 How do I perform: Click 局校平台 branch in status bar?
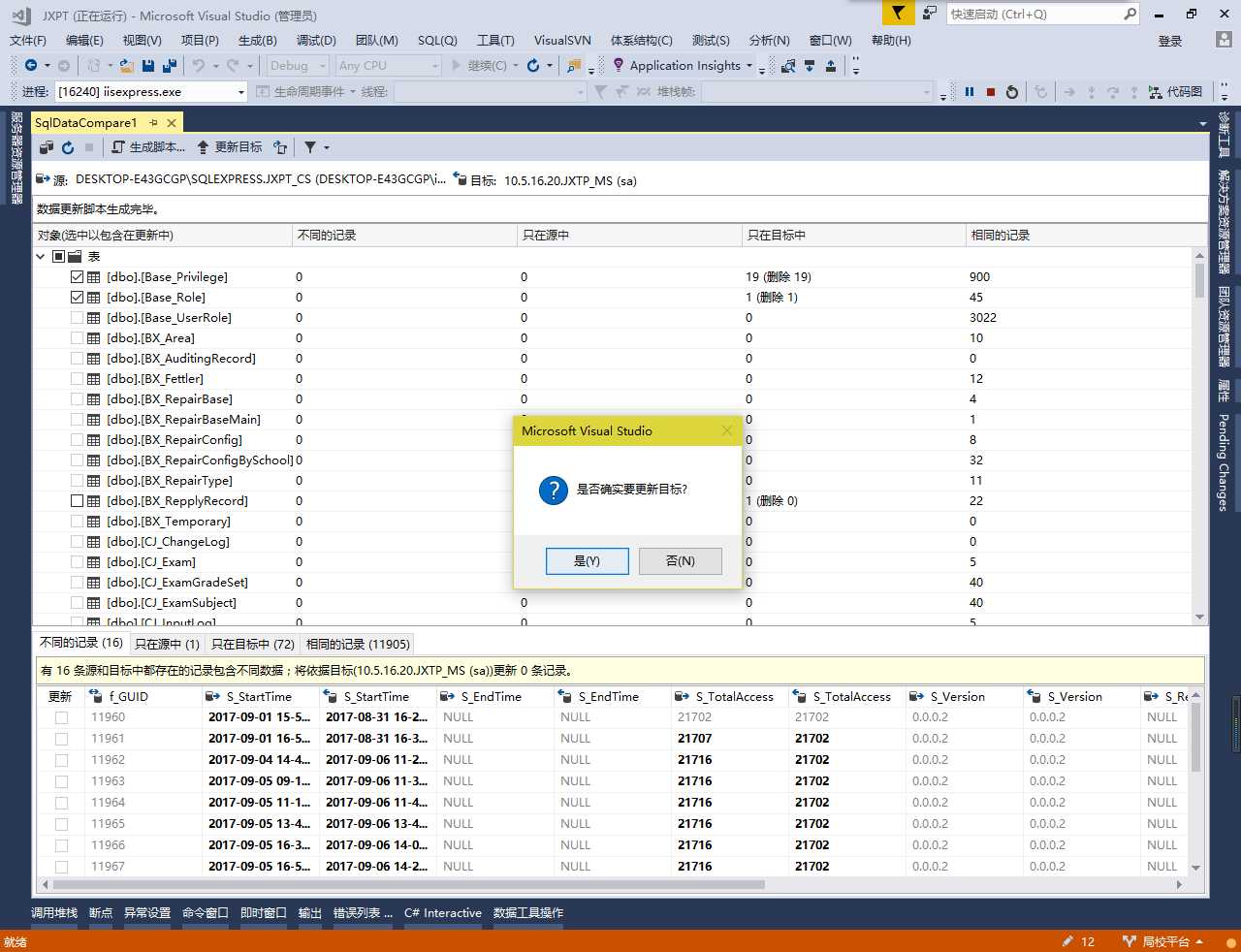click(1163, 941)
